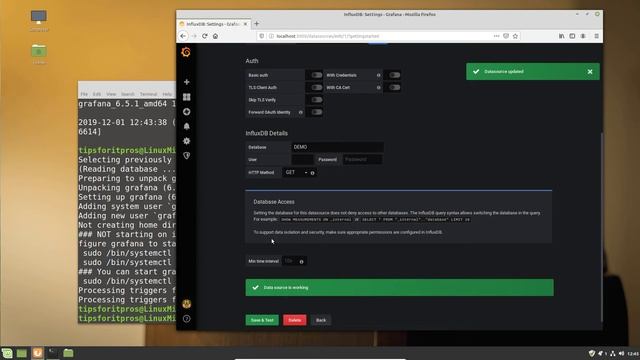The height and width of the screenshot is (360, 640).
Task: Click the clock in the system tray
Action: [x=633, y=353]
